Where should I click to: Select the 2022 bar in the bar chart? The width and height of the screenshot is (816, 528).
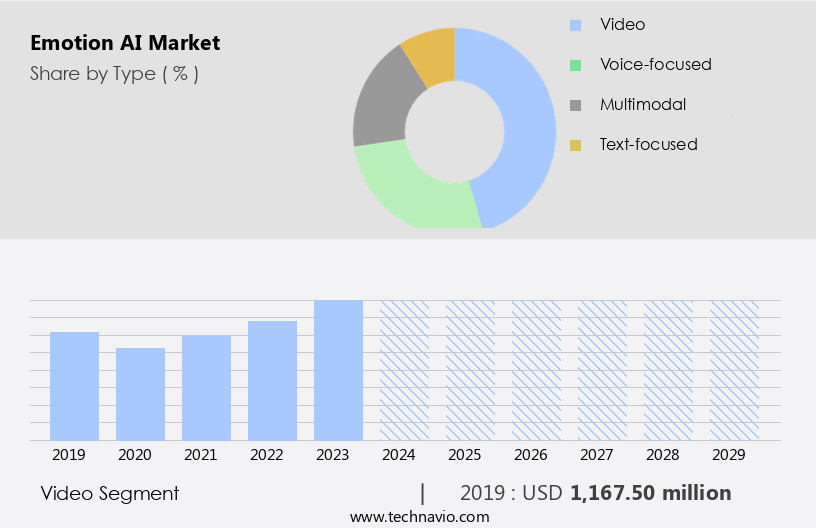point(272,380)
